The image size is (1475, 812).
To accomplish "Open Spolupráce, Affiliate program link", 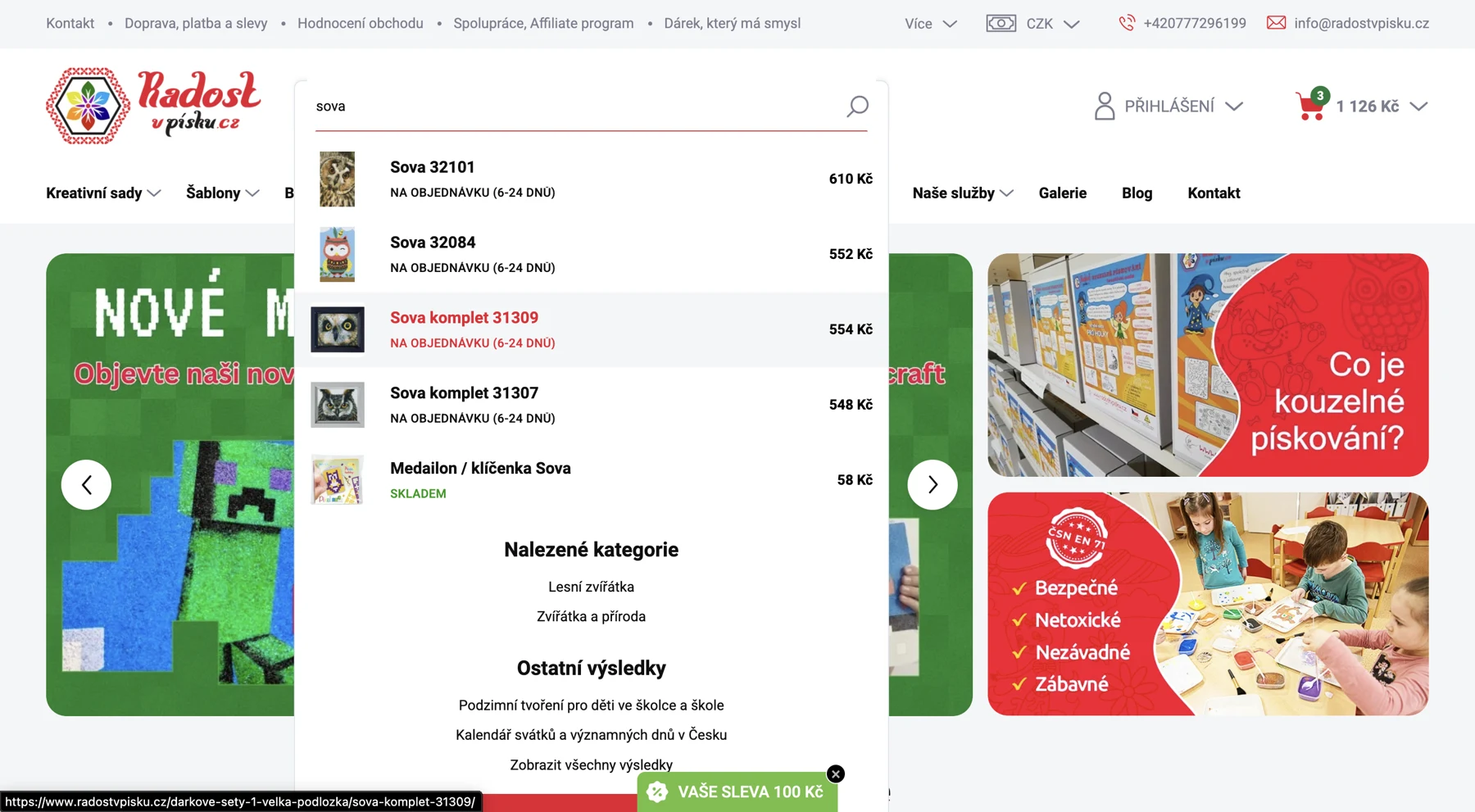I will (x=543, y=24).
